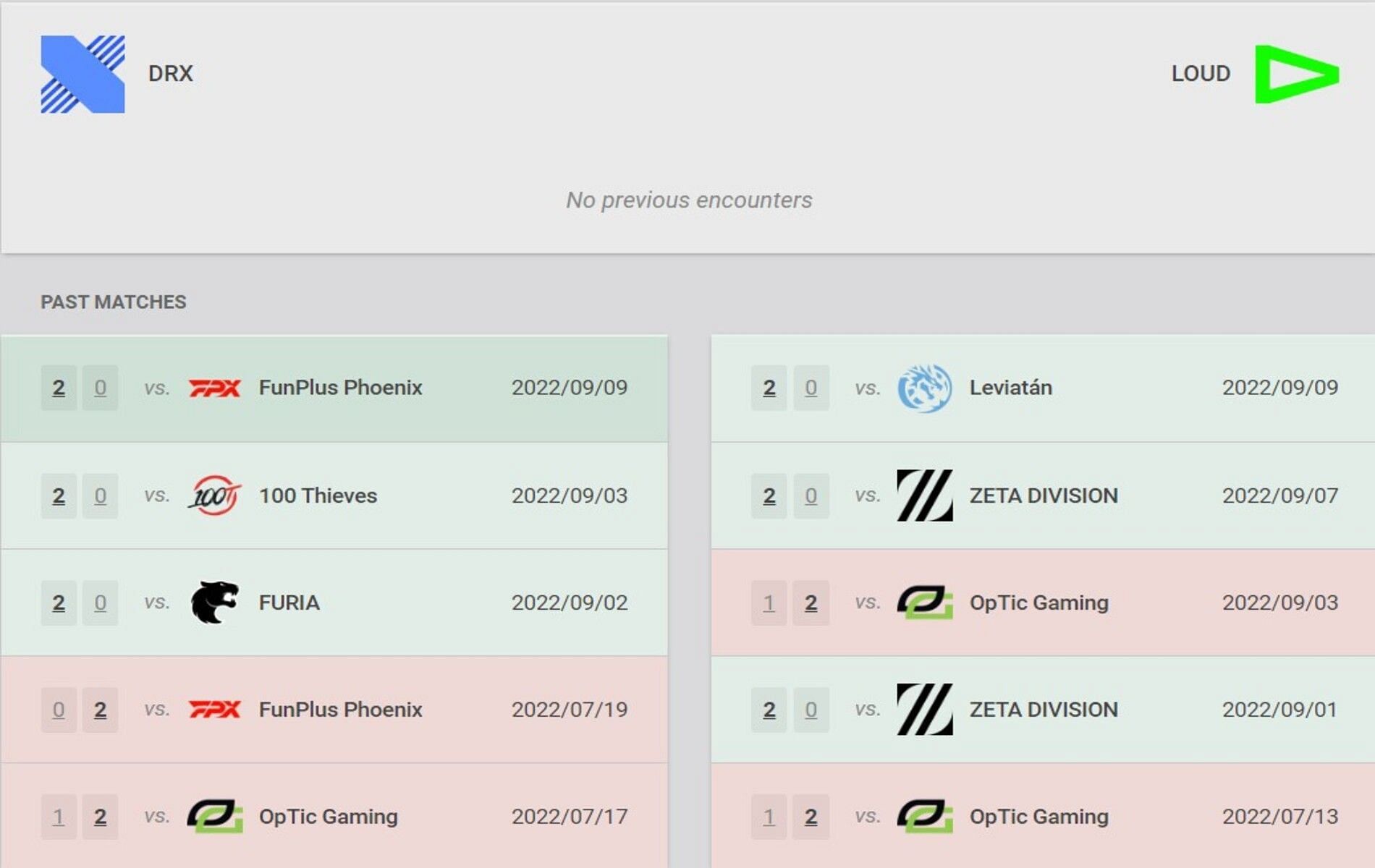1375x868 pixels.
Task: Select ZETA DIVISION name dated 2022/09/01
Action: pyautogui.click(x=1044, y=710)
